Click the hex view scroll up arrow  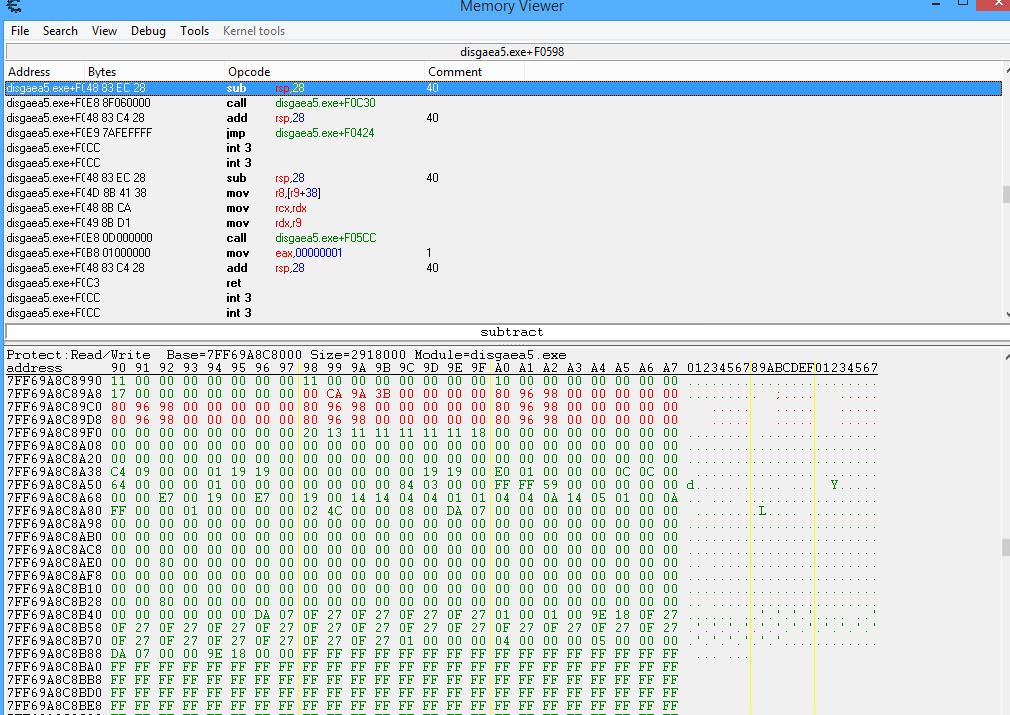(1007, 356)
